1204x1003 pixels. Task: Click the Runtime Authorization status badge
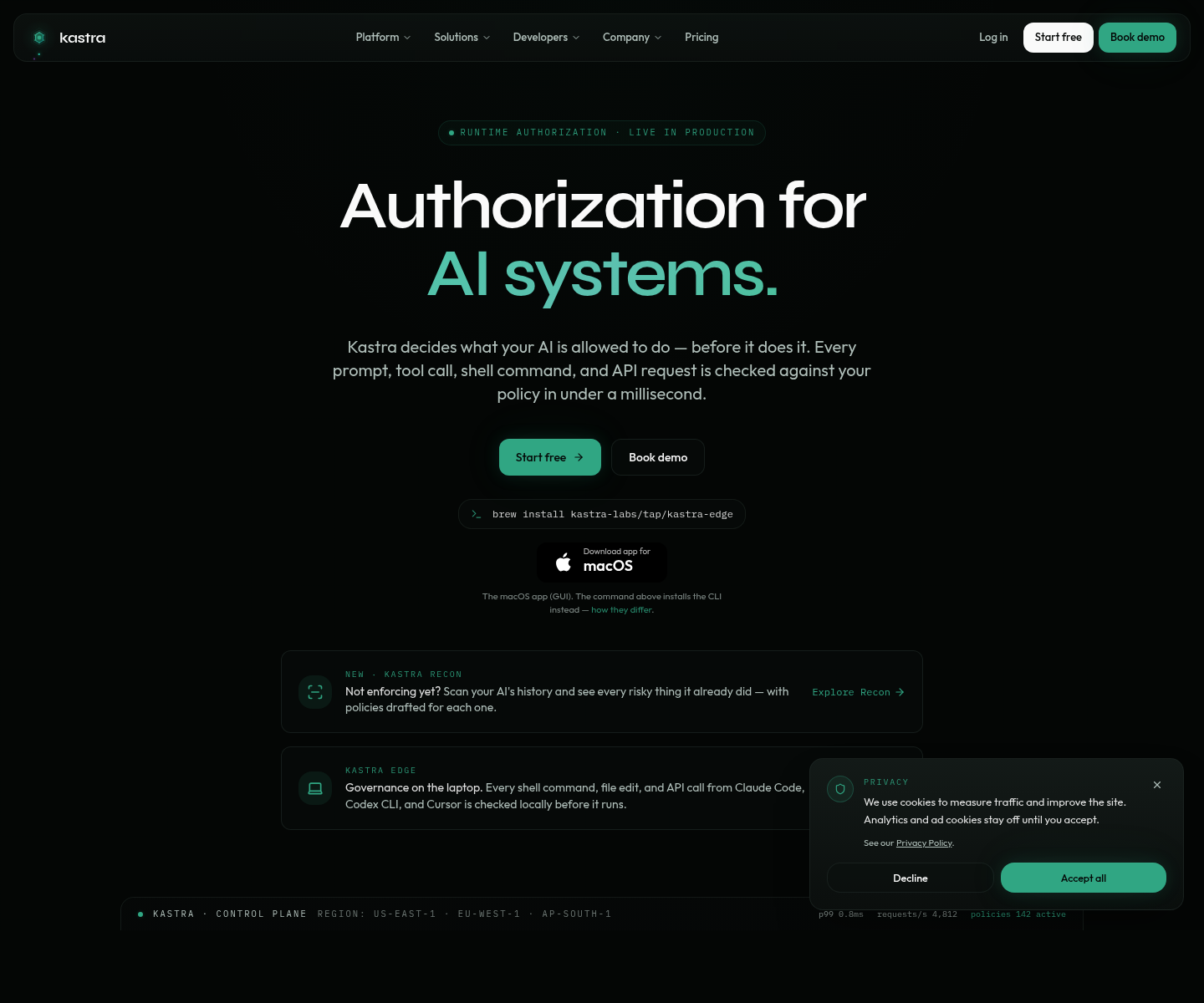click(602, 133)
